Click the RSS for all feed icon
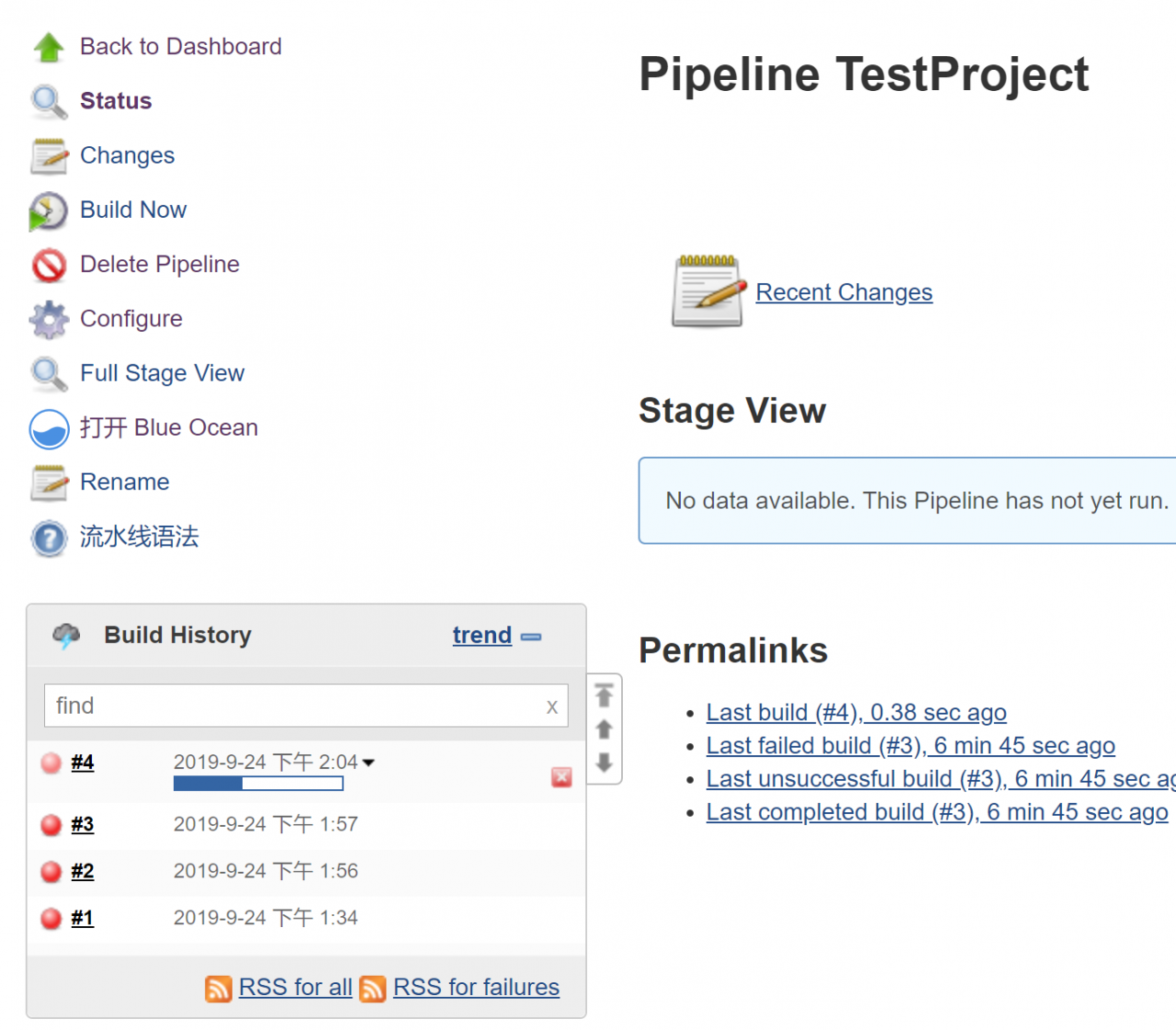Image resolution: width=1176 pixels, height=1030 pixels. tap(219, 989)
